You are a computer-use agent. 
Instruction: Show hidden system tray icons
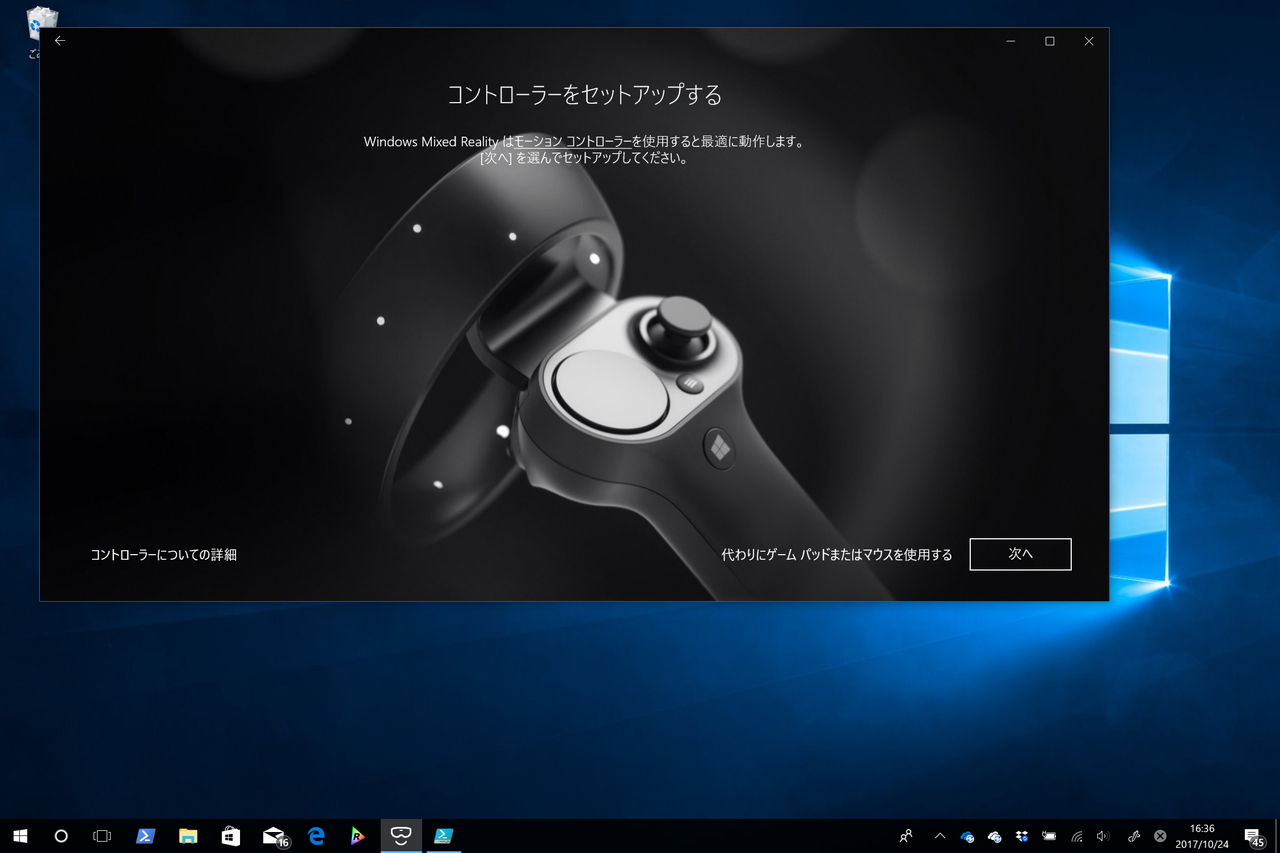(939, 836)
